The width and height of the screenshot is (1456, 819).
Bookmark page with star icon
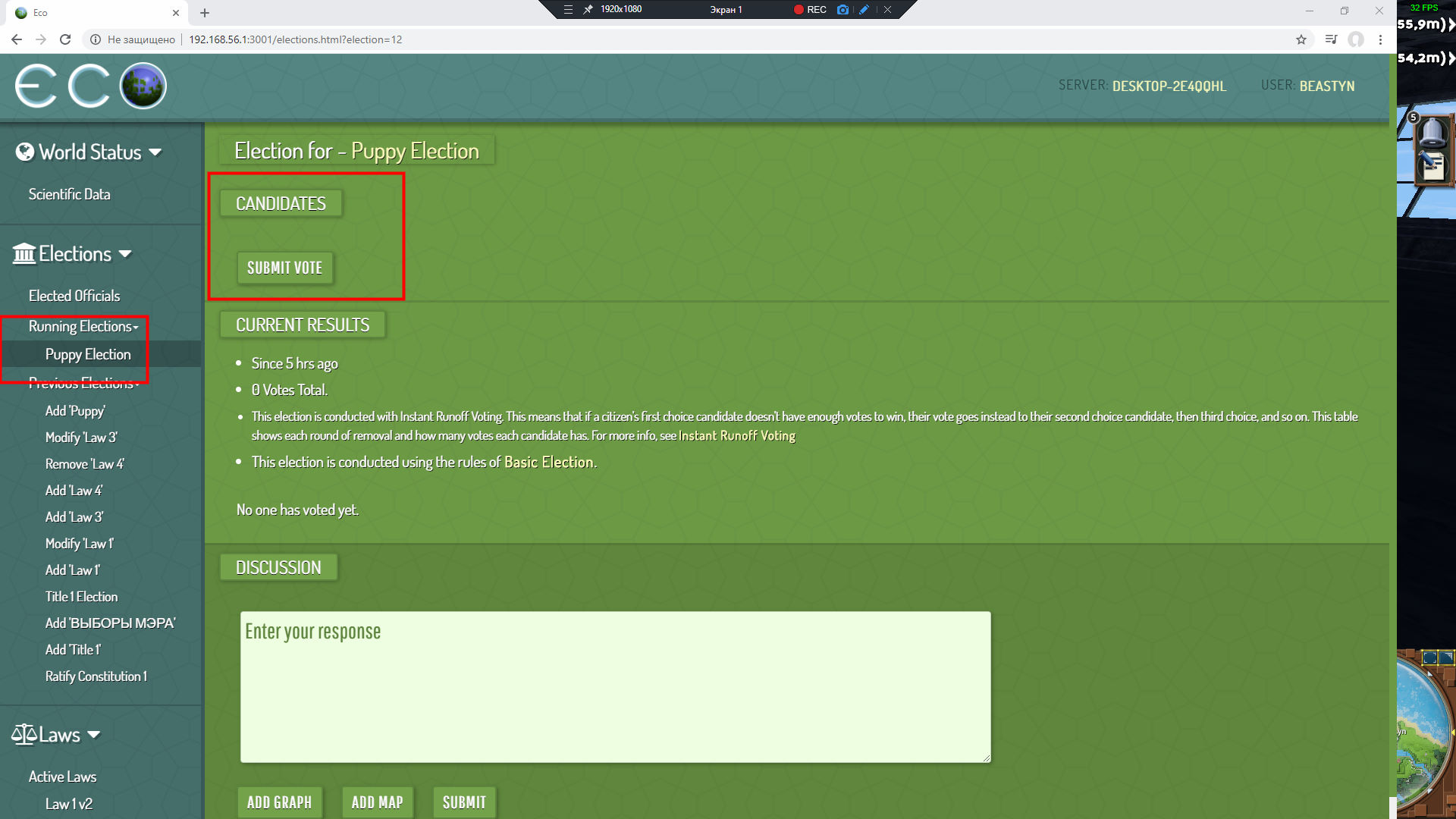tap(1301, 39)
